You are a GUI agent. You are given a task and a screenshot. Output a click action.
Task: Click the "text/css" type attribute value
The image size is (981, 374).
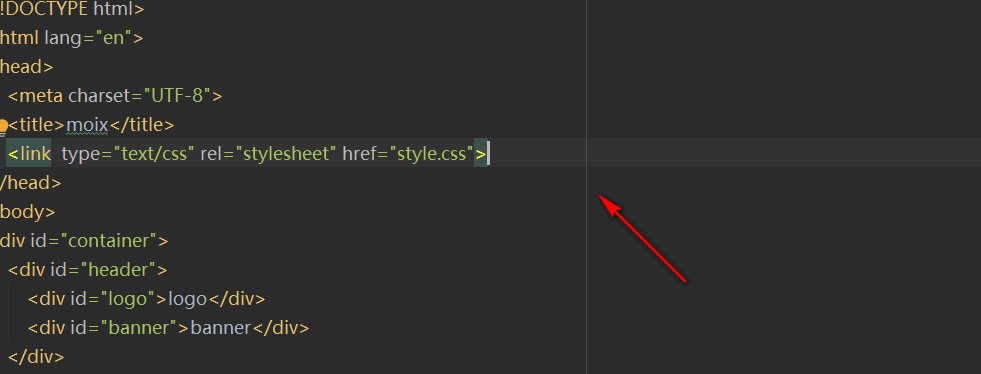tap(155, 154)
